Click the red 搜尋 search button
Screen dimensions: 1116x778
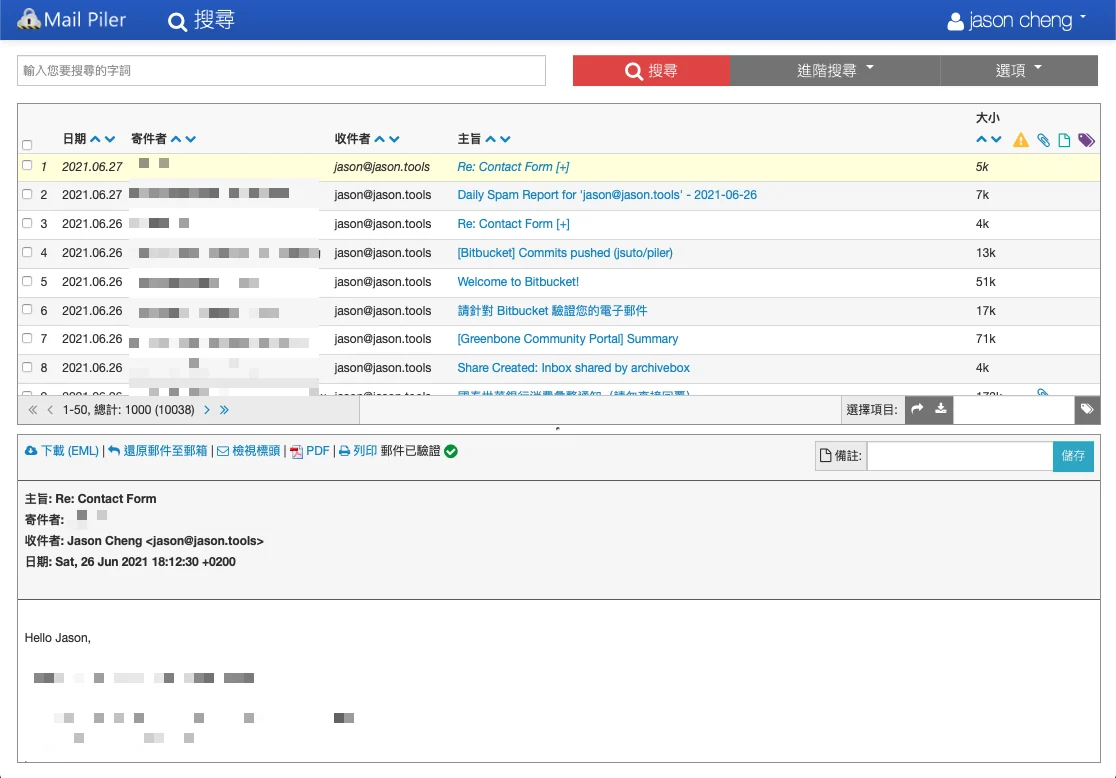coord(651,70)
